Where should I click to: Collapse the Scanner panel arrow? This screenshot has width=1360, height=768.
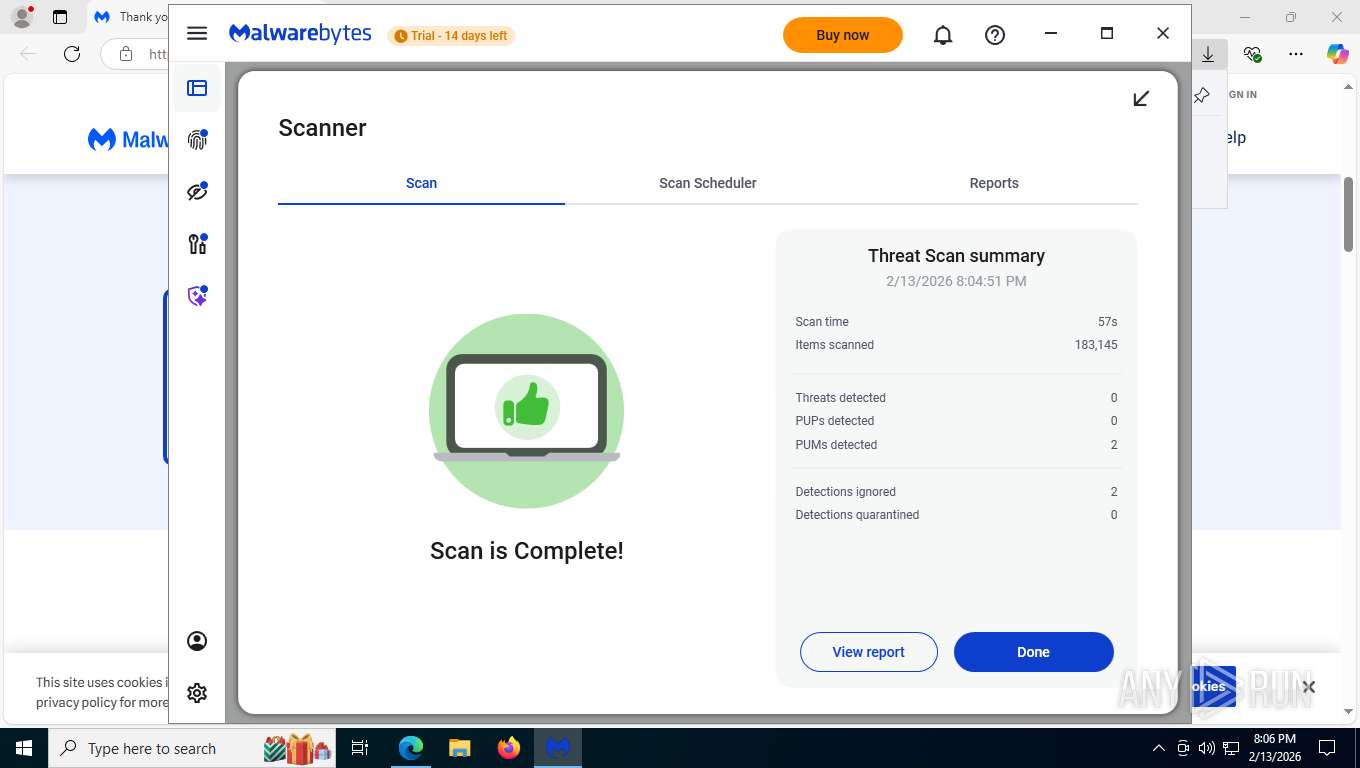tap(1141, 98)
